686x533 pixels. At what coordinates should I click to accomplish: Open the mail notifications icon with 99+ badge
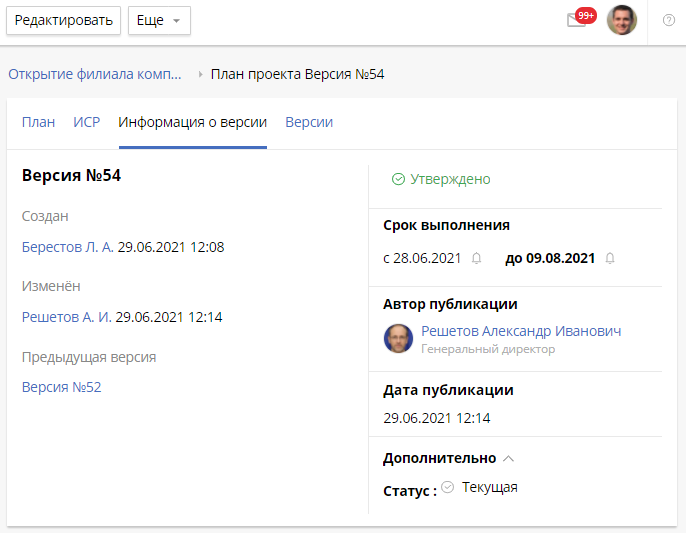tap(578, 20)
